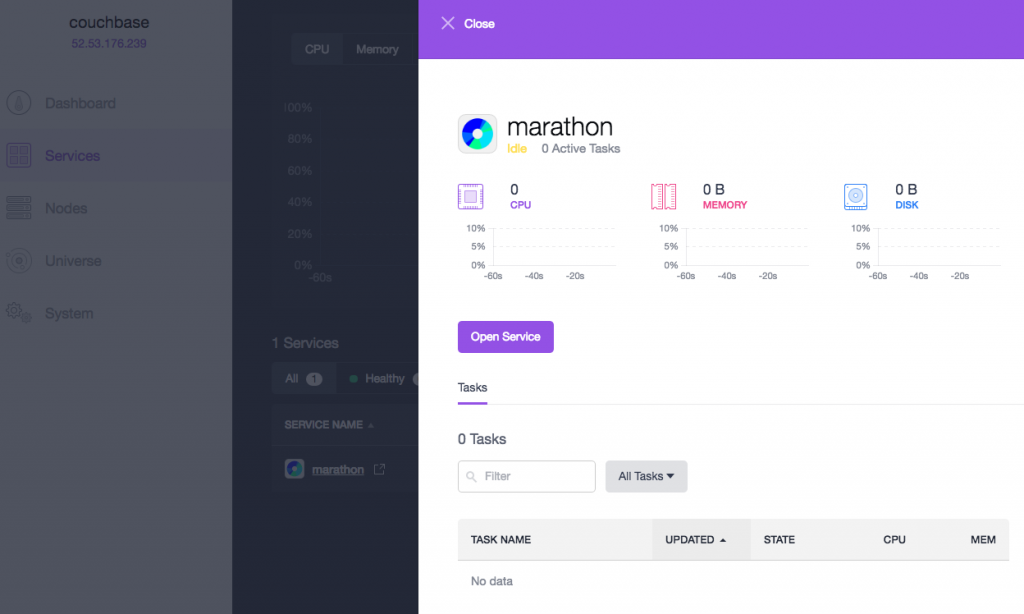
Task: Click the Idle status label
Action: point(517,148)
